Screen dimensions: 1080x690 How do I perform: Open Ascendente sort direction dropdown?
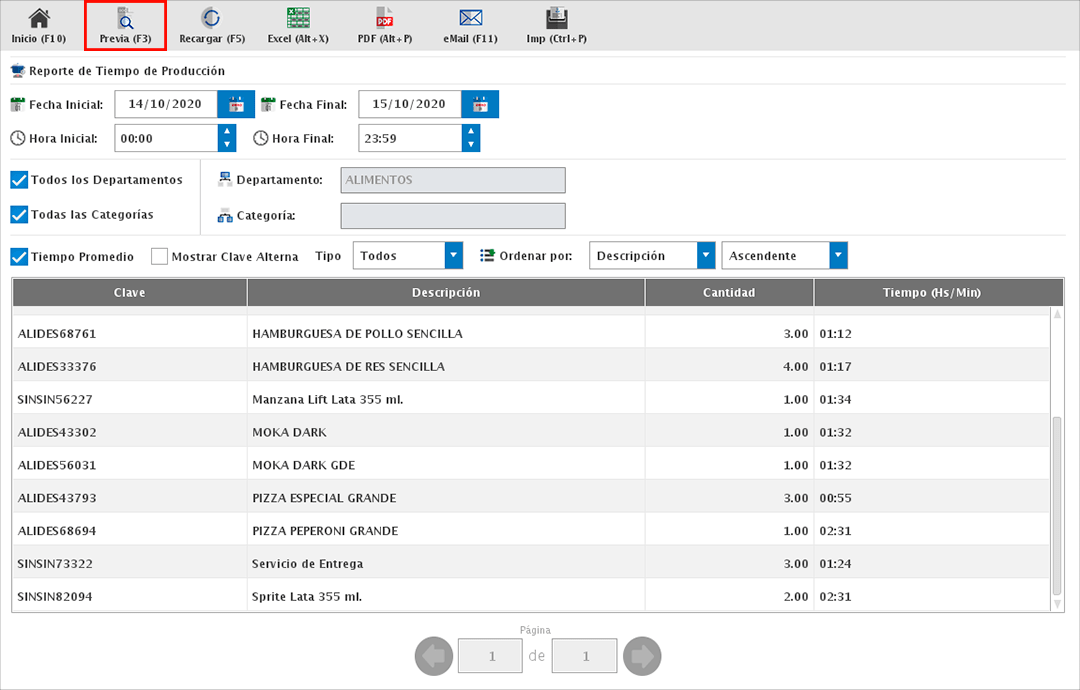838,256
